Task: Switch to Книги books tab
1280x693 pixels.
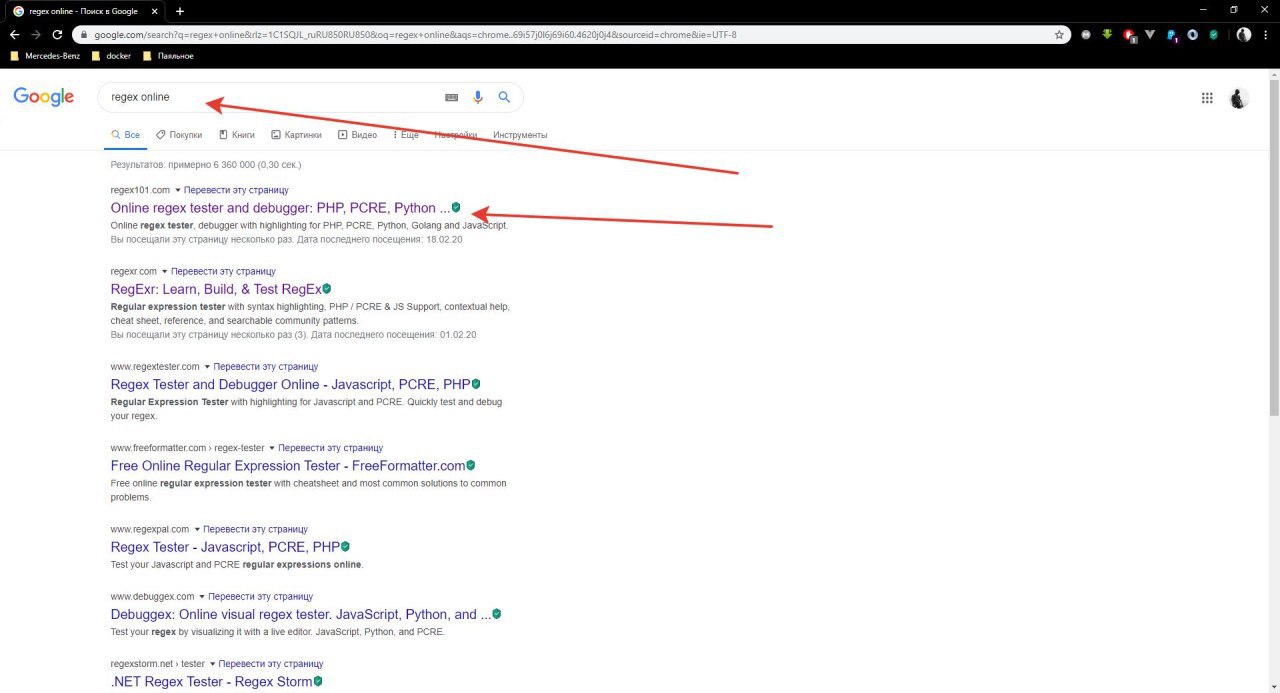Action: 237,135
